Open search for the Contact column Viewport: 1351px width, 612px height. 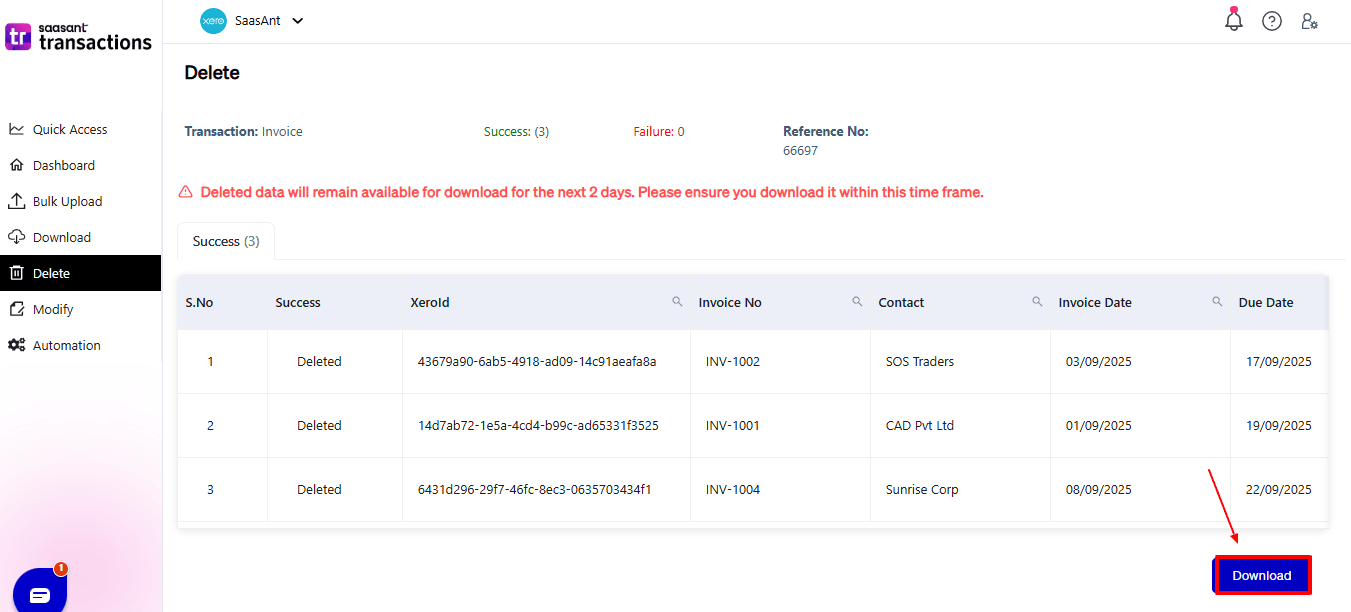point(1037,300)
